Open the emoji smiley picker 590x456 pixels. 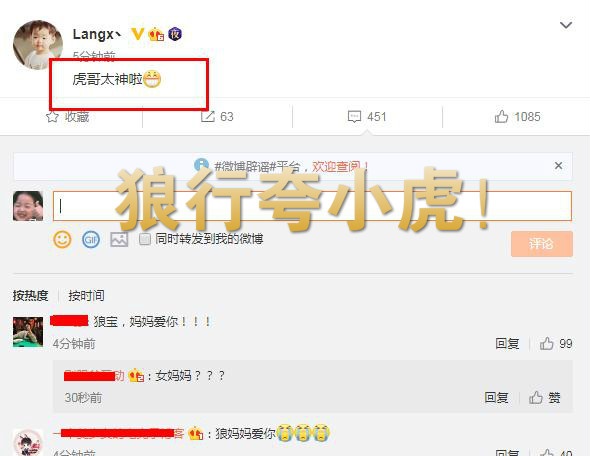[62, 240]
